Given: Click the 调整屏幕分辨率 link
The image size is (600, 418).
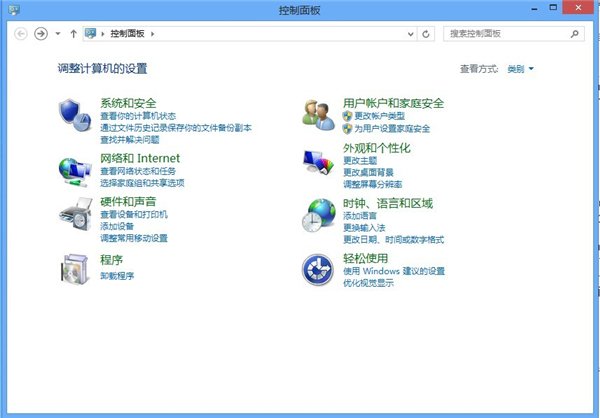Looking at the screenshot, I should tap(372, 184).
